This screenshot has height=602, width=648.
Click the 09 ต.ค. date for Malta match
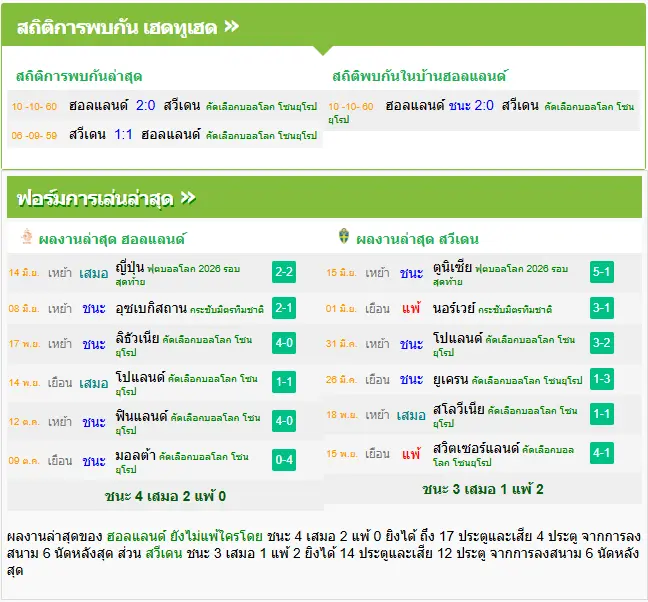[24, 461]
